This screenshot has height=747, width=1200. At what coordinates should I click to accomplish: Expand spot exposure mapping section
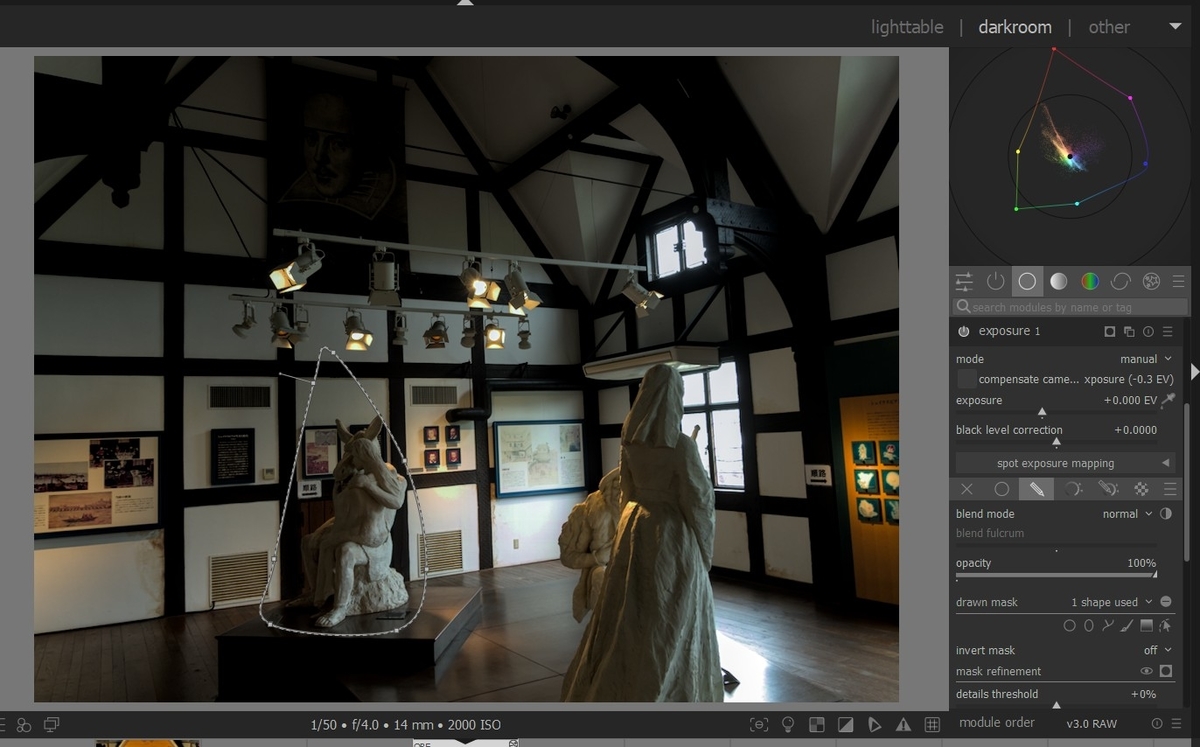(x=1064, y=463)
